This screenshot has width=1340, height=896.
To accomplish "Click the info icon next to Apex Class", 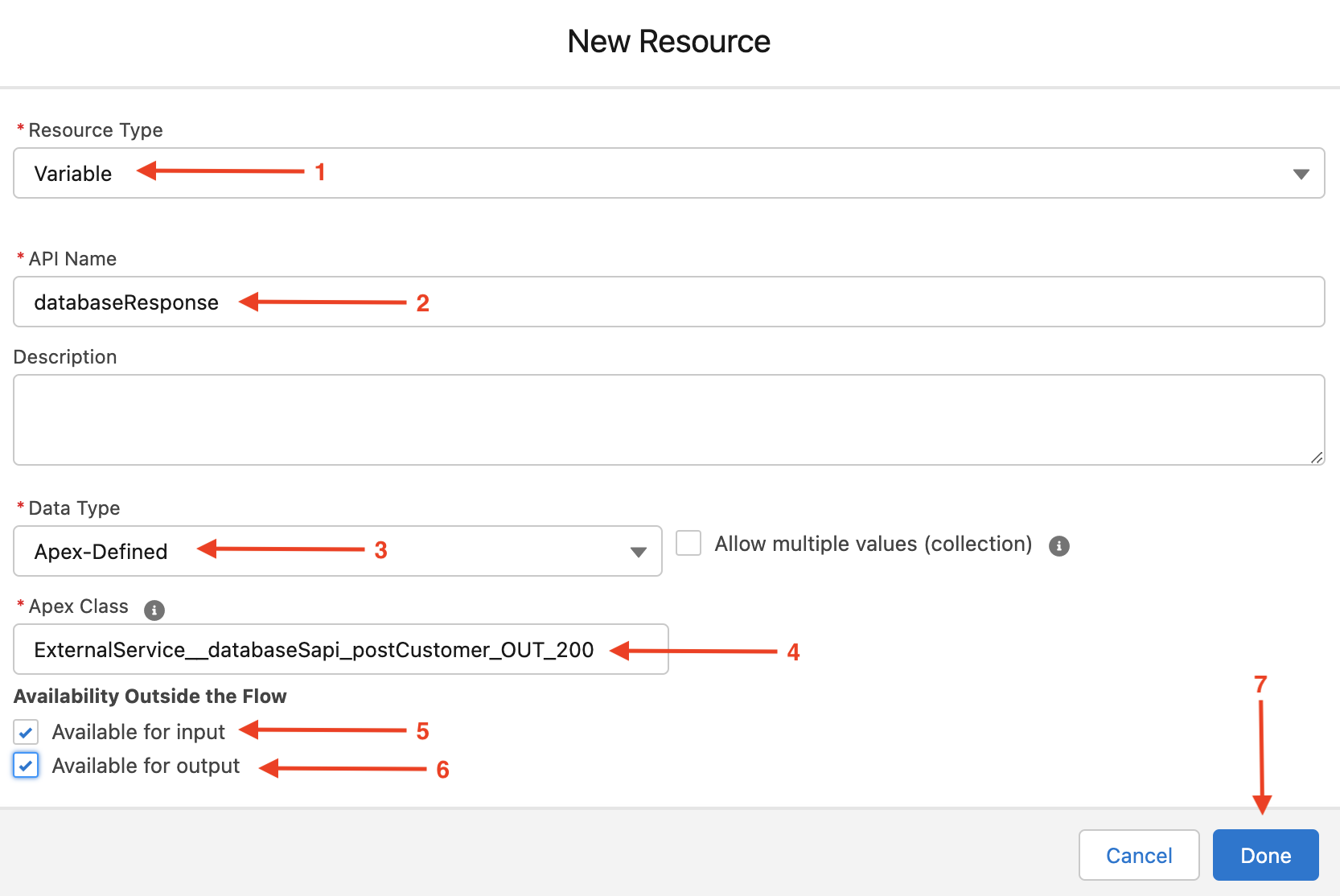I will 154,610.
